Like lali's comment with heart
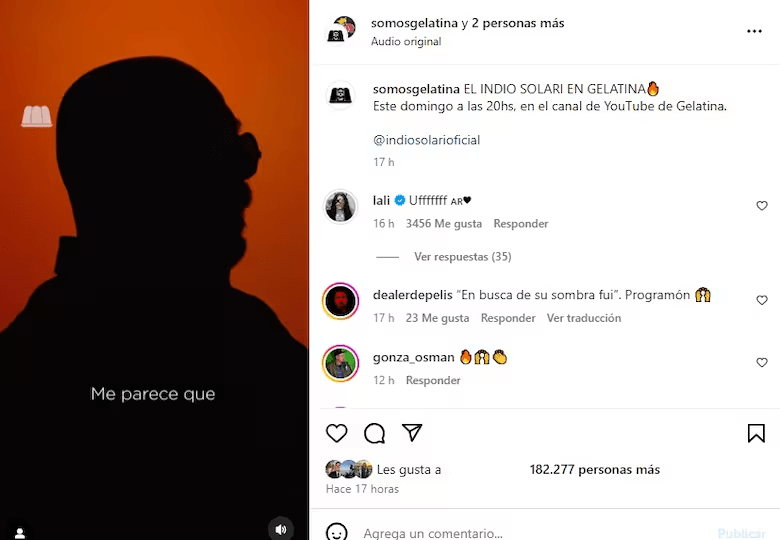The image size is (780, 540). pyautogui.click(x=762, y=205)
